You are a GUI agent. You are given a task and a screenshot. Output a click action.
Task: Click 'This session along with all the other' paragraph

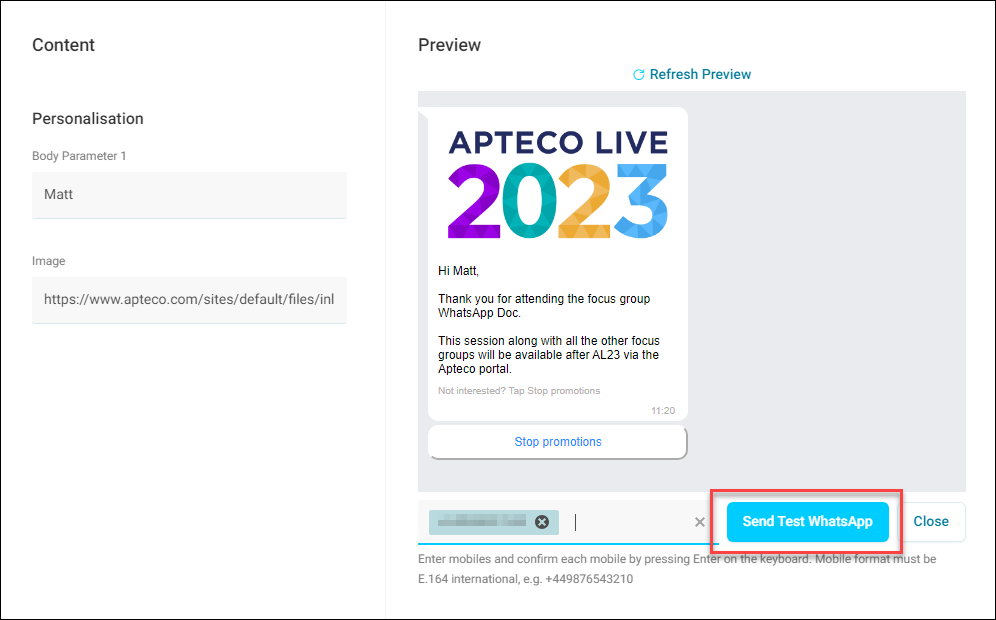tap(549, 354)
